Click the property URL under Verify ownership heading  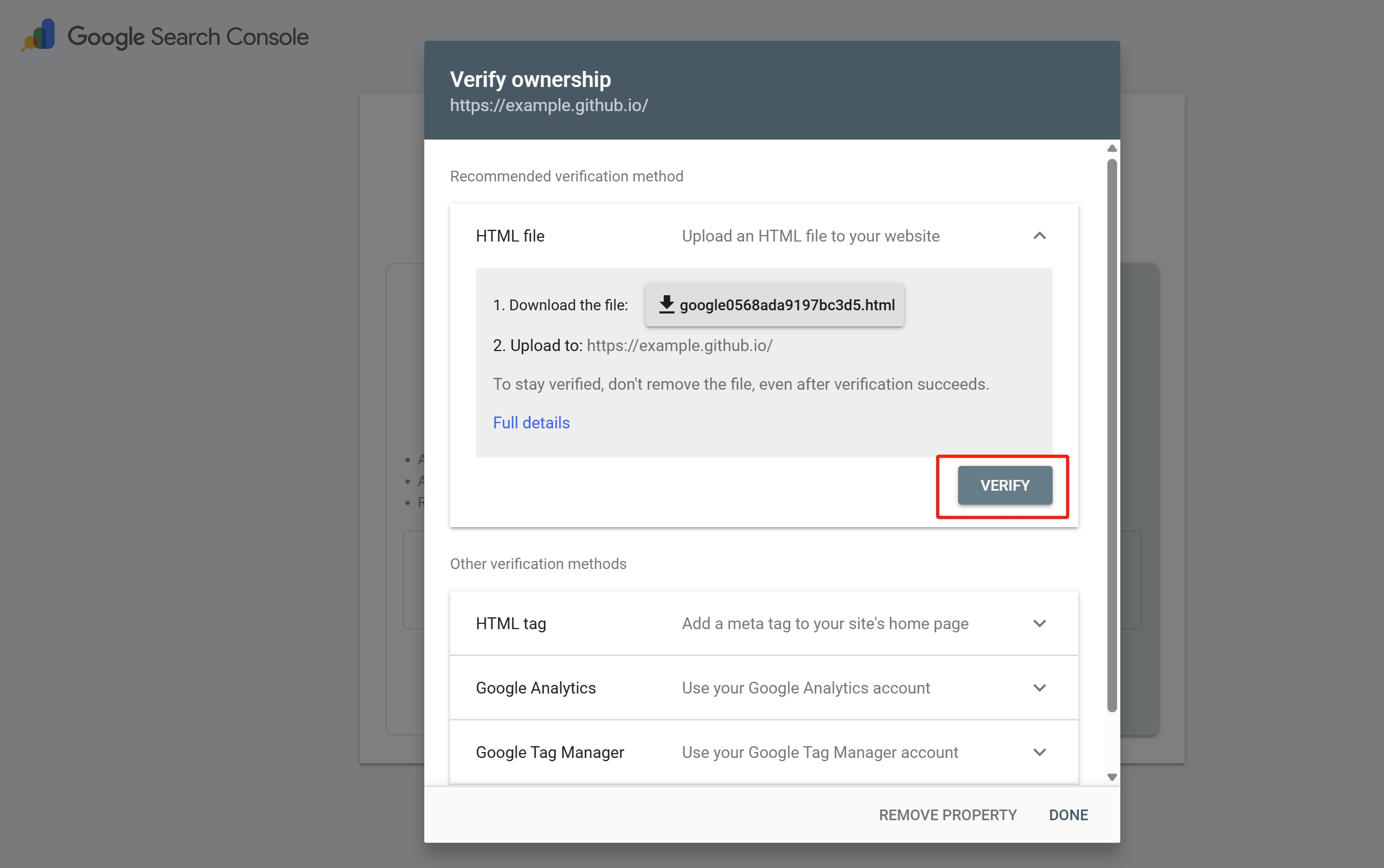tap(549, 105)
